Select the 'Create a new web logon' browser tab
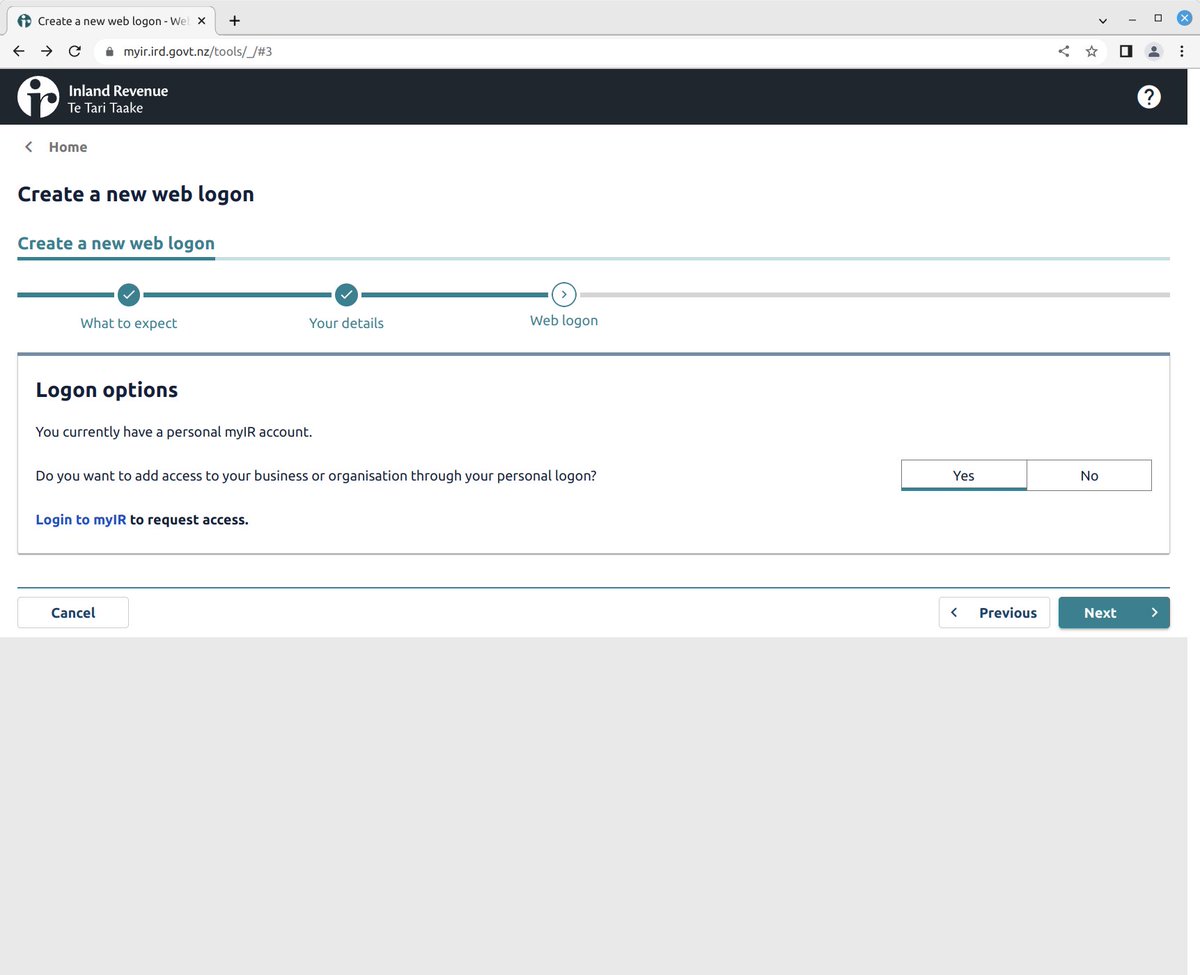The height and width of the screenshot is (975, 1200). 111,21
